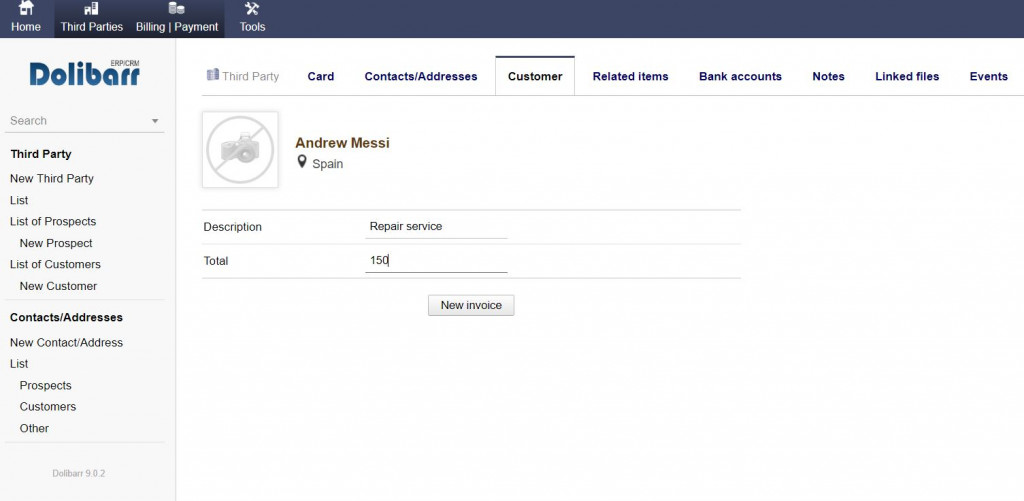Click the Spain location pin icon
This screenshot has width=1024, height=501.
[302, 162]
